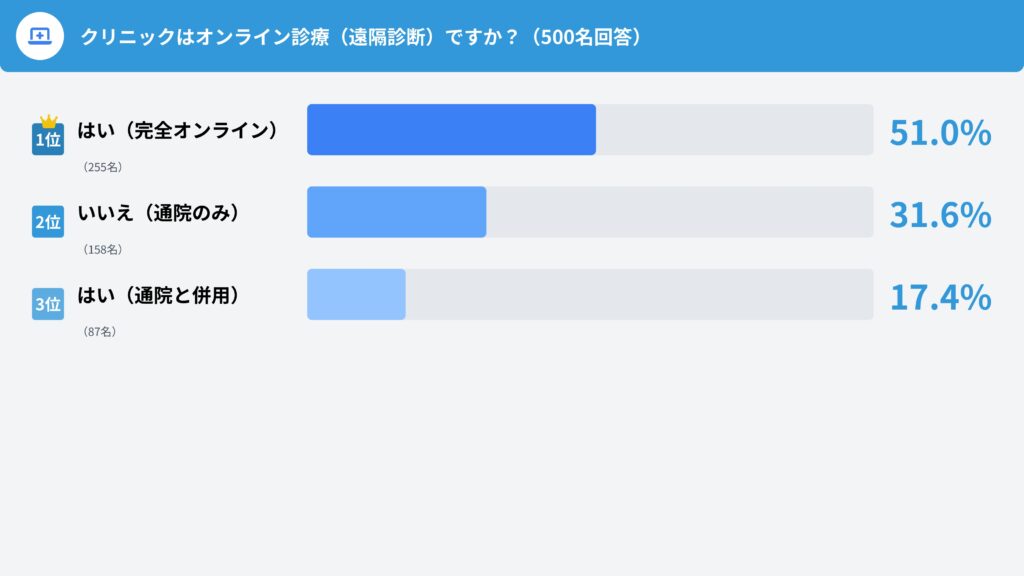This screenshot has height=576, width=1024.
Task: Click the はい（完全オンライン） label
Action: [x=178, y=130]
